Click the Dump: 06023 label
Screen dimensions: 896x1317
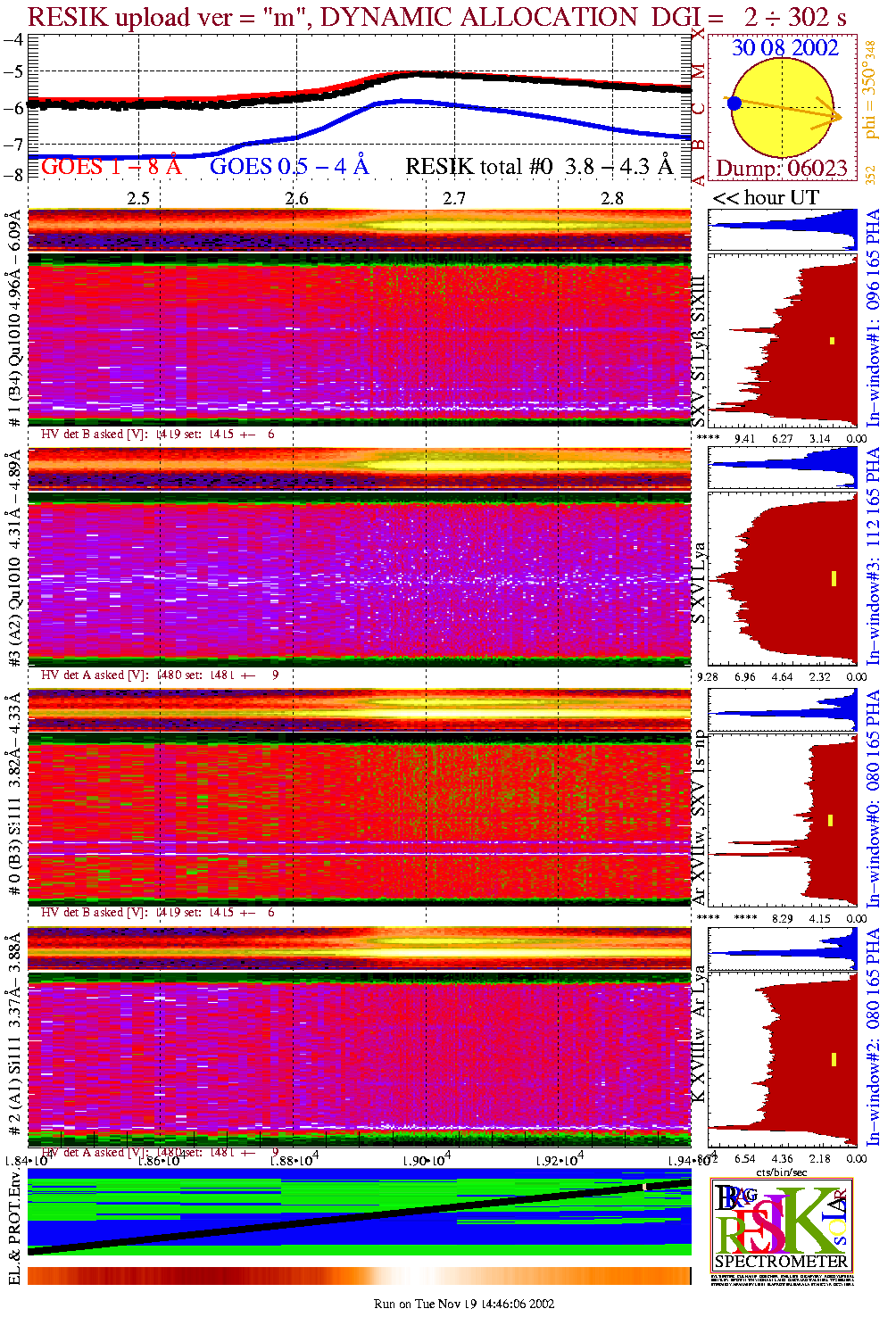click(781, 169)
